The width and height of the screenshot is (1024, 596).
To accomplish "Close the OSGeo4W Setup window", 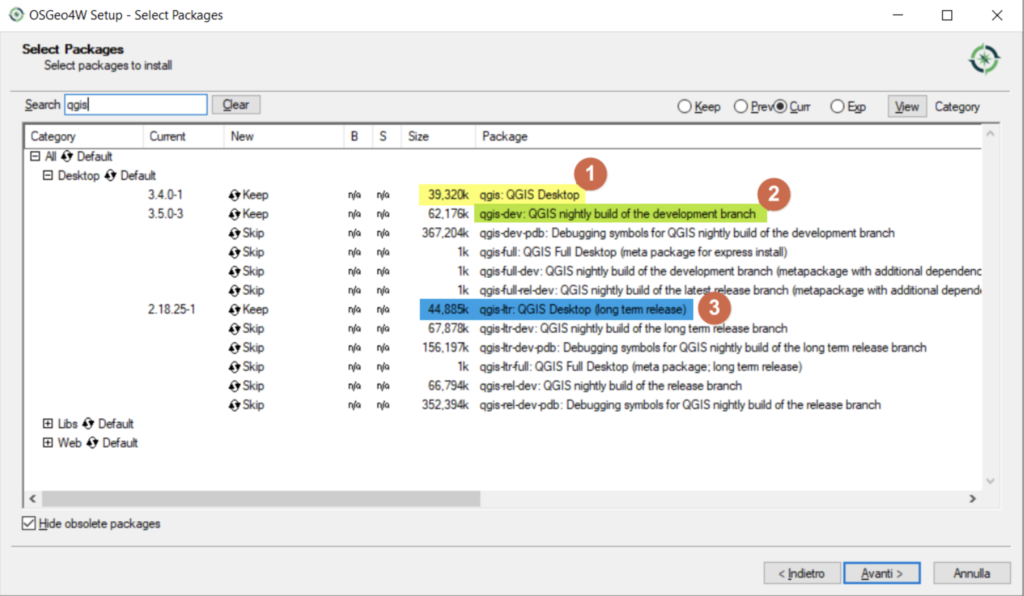I will click(x=997, y=15).
